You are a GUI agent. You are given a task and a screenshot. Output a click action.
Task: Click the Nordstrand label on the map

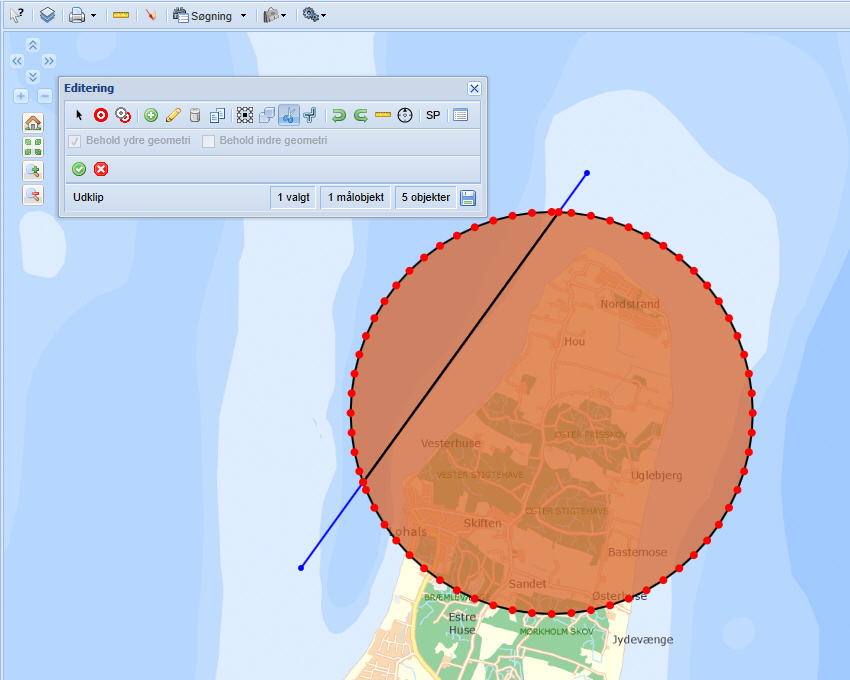pyautogui.click(x=630, y=304)
